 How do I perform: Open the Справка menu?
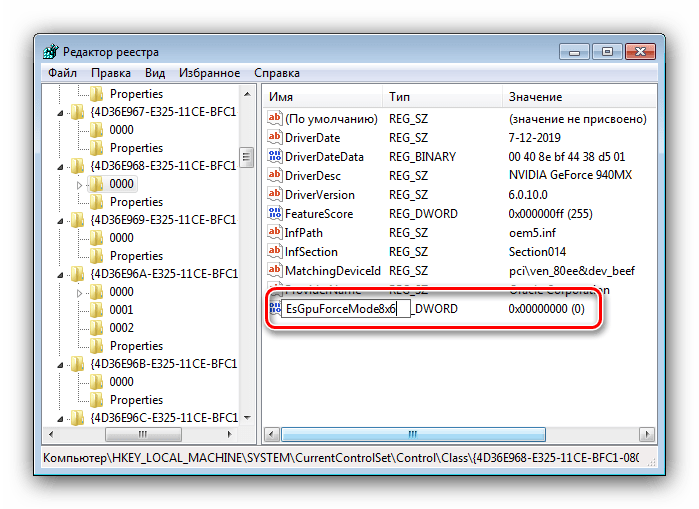pyautogui.click(x=276, y=73)
